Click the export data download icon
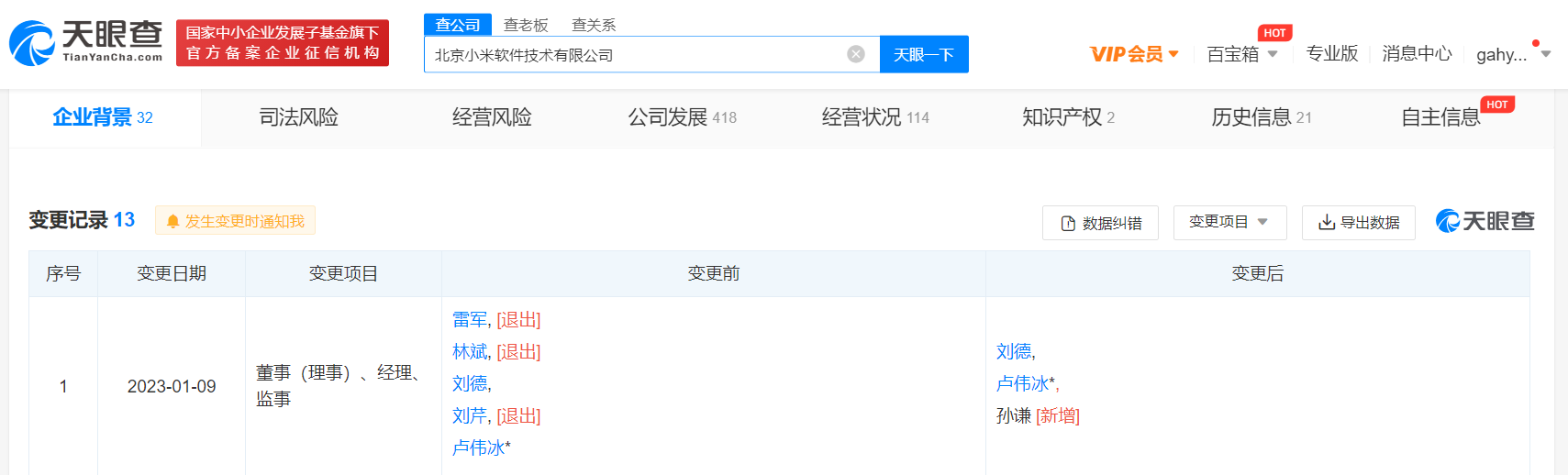This screenshot has height=475, width=1568. point(1327,222)
